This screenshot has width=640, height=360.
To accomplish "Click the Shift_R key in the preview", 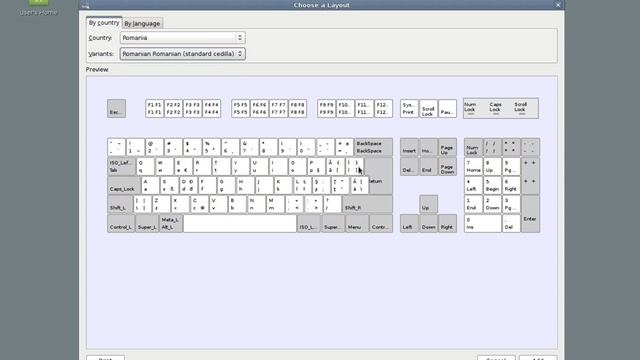I will point(367,204).
